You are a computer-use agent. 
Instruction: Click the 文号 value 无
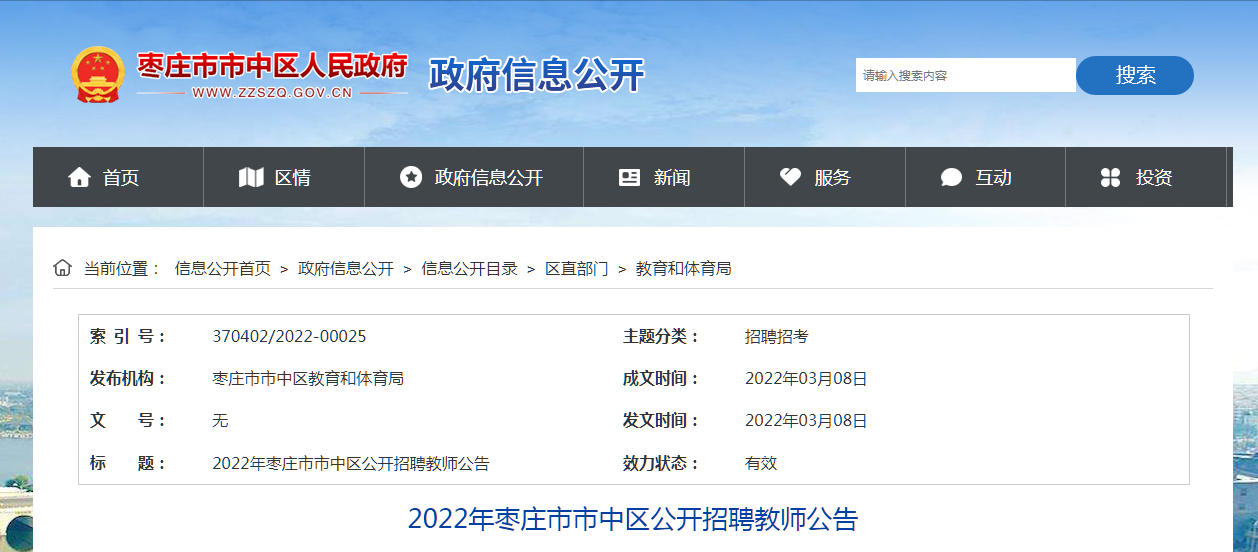click(220, 421)
